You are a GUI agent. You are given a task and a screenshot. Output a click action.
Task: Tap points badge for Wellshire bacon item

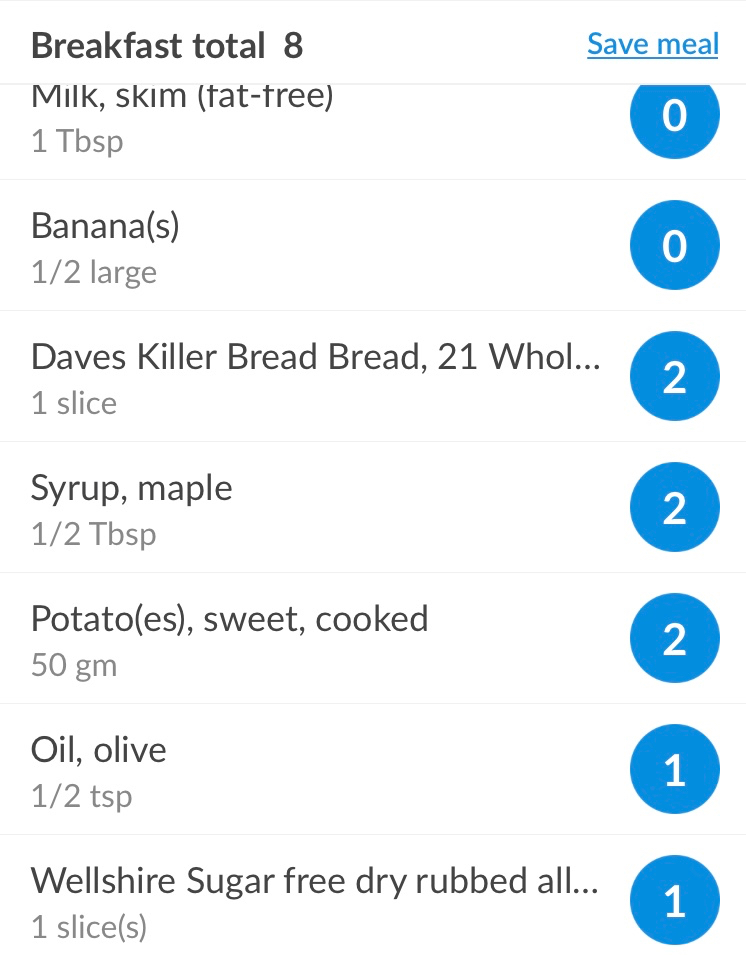675,900
